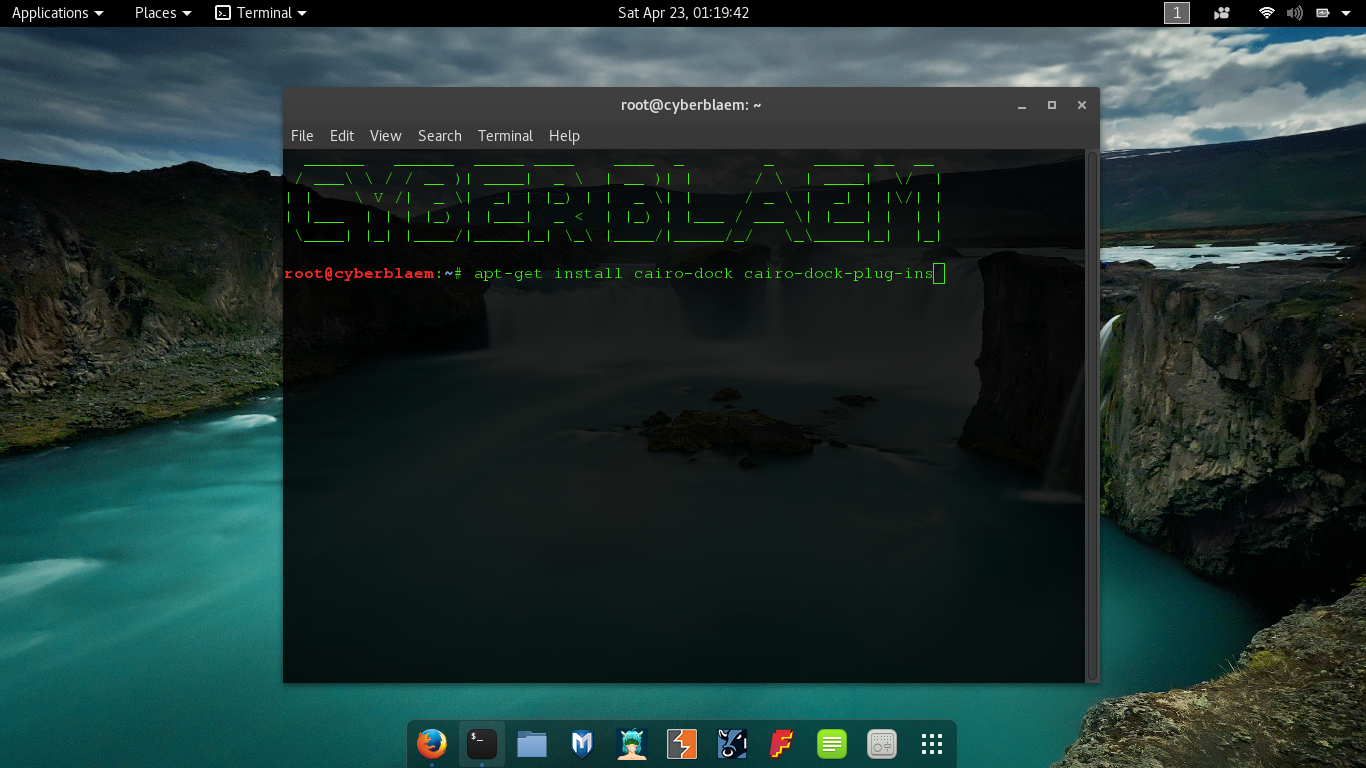Screen dimensions: 1366x768
Task: Launch Faraday from the dock
Action: (x=781, y=744)
